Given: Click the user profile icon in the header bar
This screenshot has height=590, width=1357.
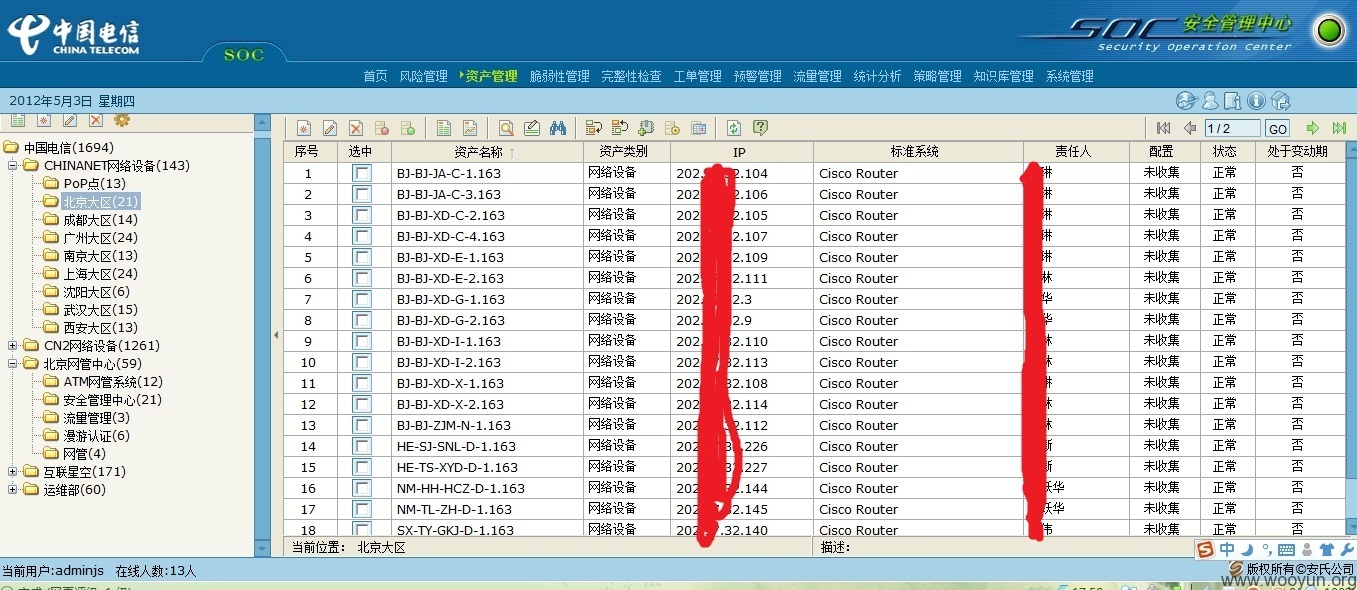Looking at the screenshot, I should point(1210,100).
